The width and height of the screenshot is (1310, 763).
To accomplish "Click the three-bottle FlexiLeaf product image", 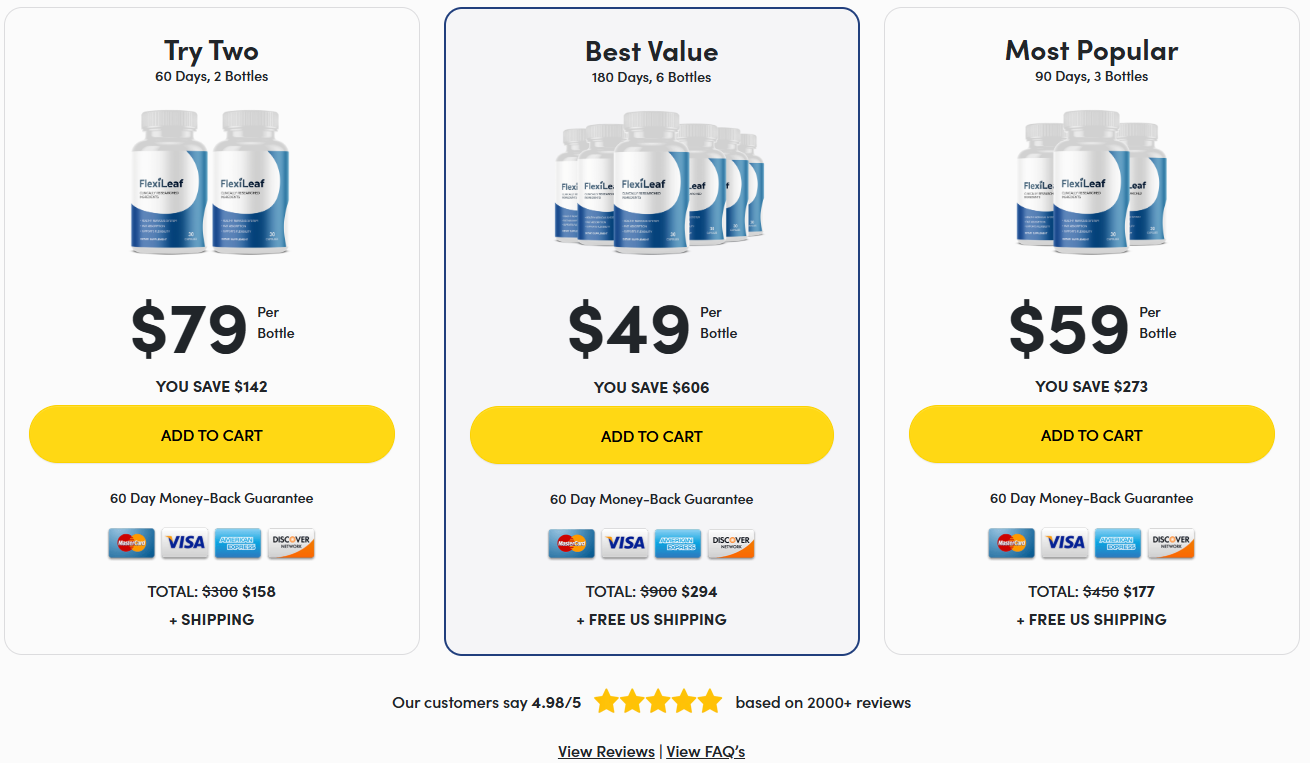I will point(1091,182).
